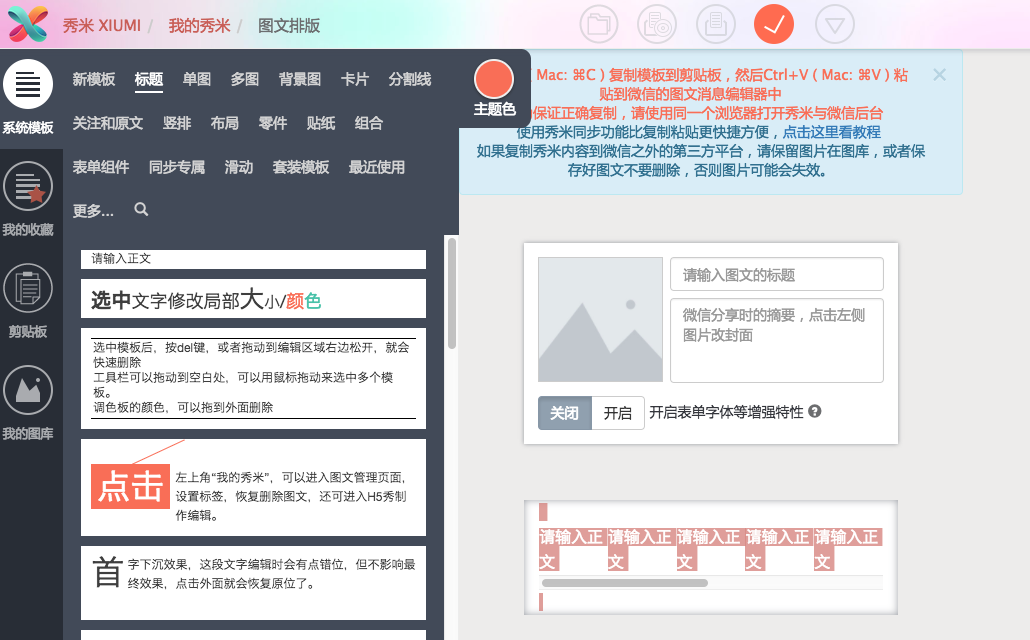Click the template list vertical scrollbar
The height and width of the screenshot is (640, 1030).
tap(451, 294)
